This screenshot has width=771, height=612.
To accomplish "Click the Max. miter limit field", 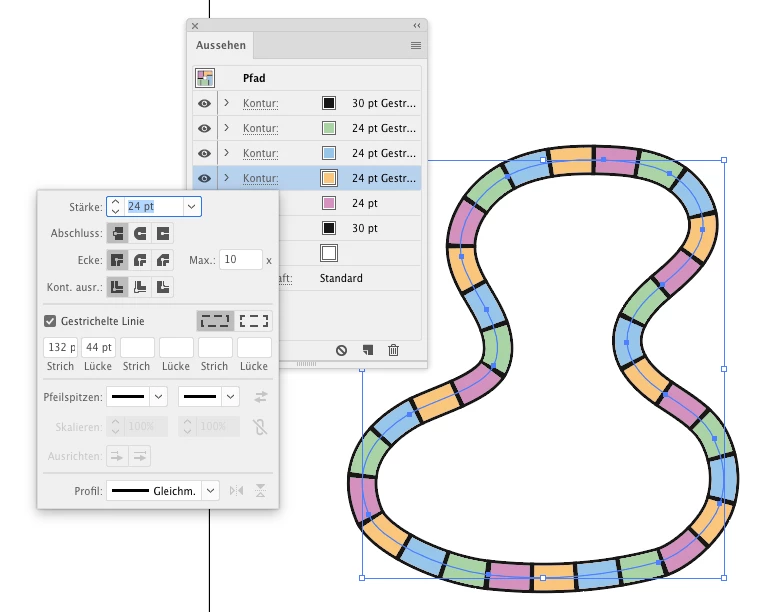I will pyautogui.click(x=240, y=260).
